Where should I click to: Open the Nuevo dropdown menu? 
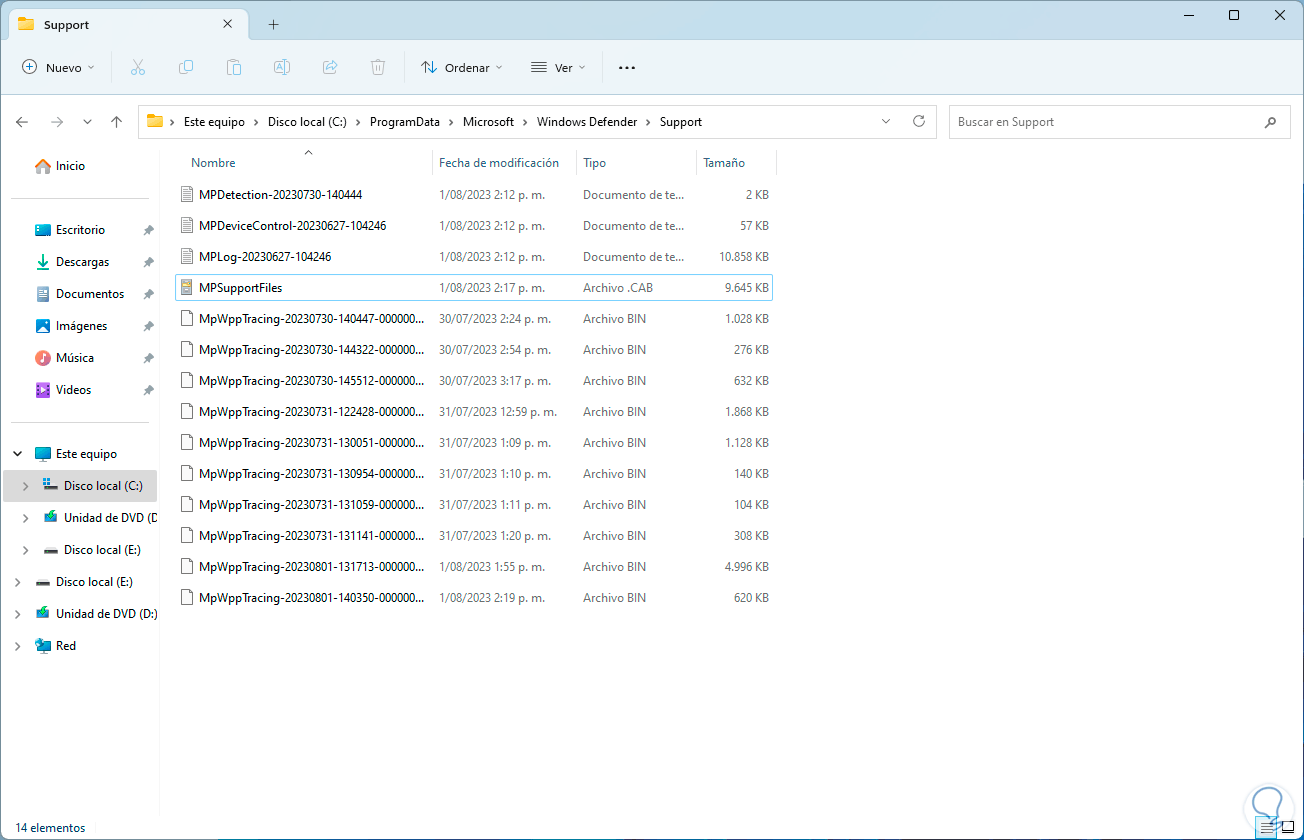[58, 67]
